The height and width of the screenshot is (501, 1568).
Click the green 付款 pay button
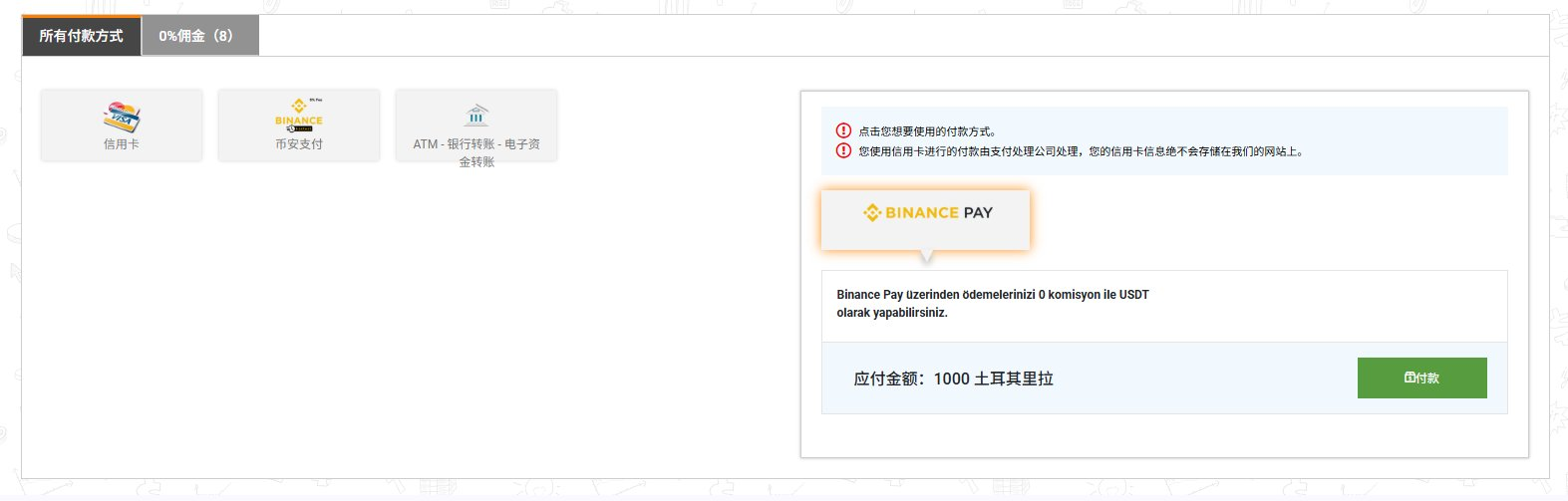tap(1421, 377)
